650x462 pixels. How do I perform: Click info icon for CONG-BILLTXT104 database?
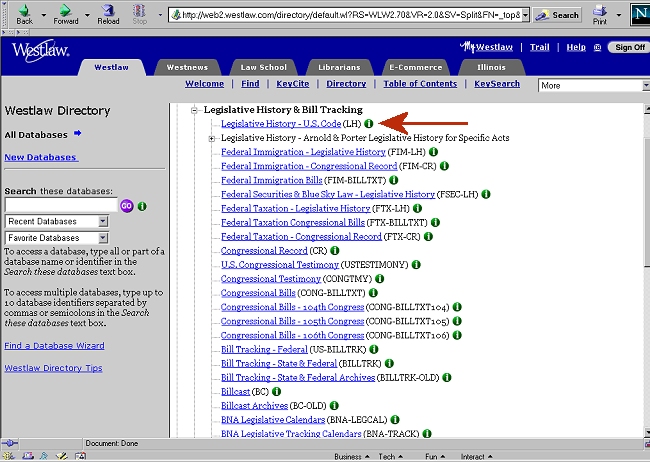point(457,307)
